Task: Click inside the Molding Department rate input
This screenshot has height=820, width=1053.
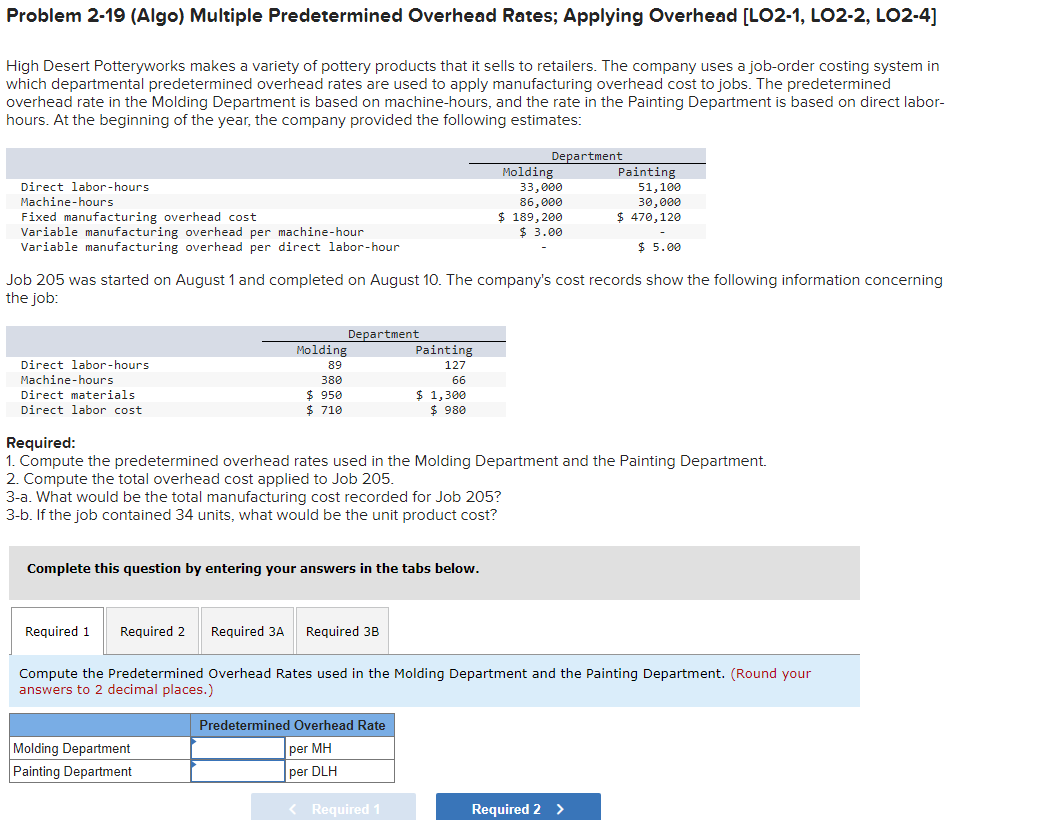Action: point(240,748)
